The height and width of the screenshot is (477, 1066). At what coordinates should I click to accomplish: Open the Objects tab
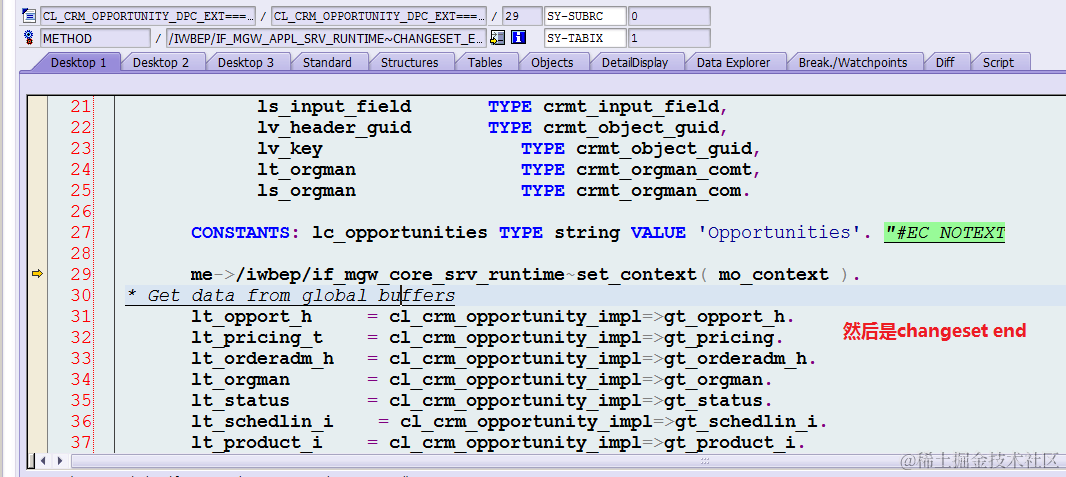[552, 63]
